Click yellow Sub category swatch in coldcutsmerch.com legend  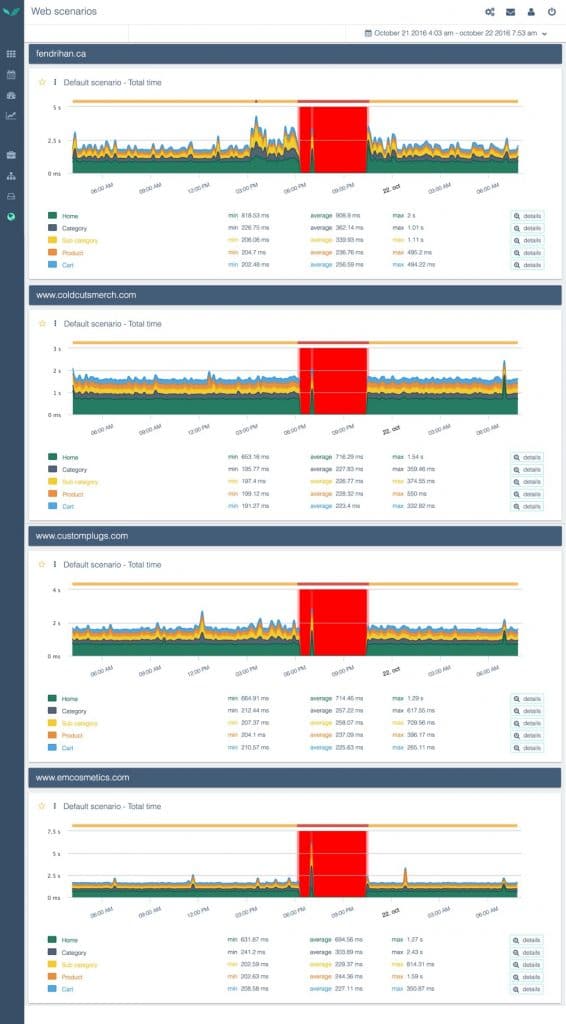52,481
